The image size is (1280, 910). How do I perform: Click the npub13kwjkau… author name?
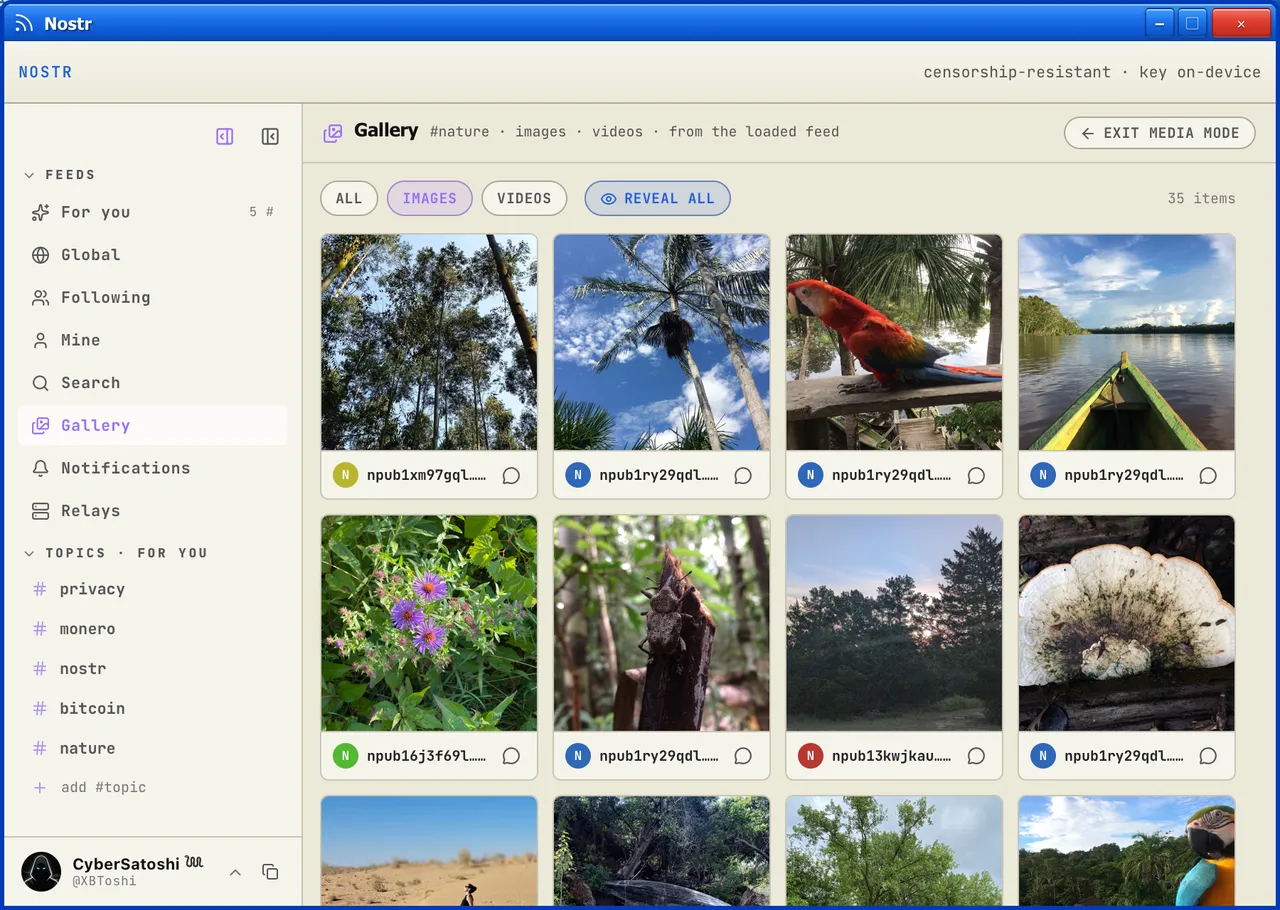pyautogui.click(x=892, y=756)
